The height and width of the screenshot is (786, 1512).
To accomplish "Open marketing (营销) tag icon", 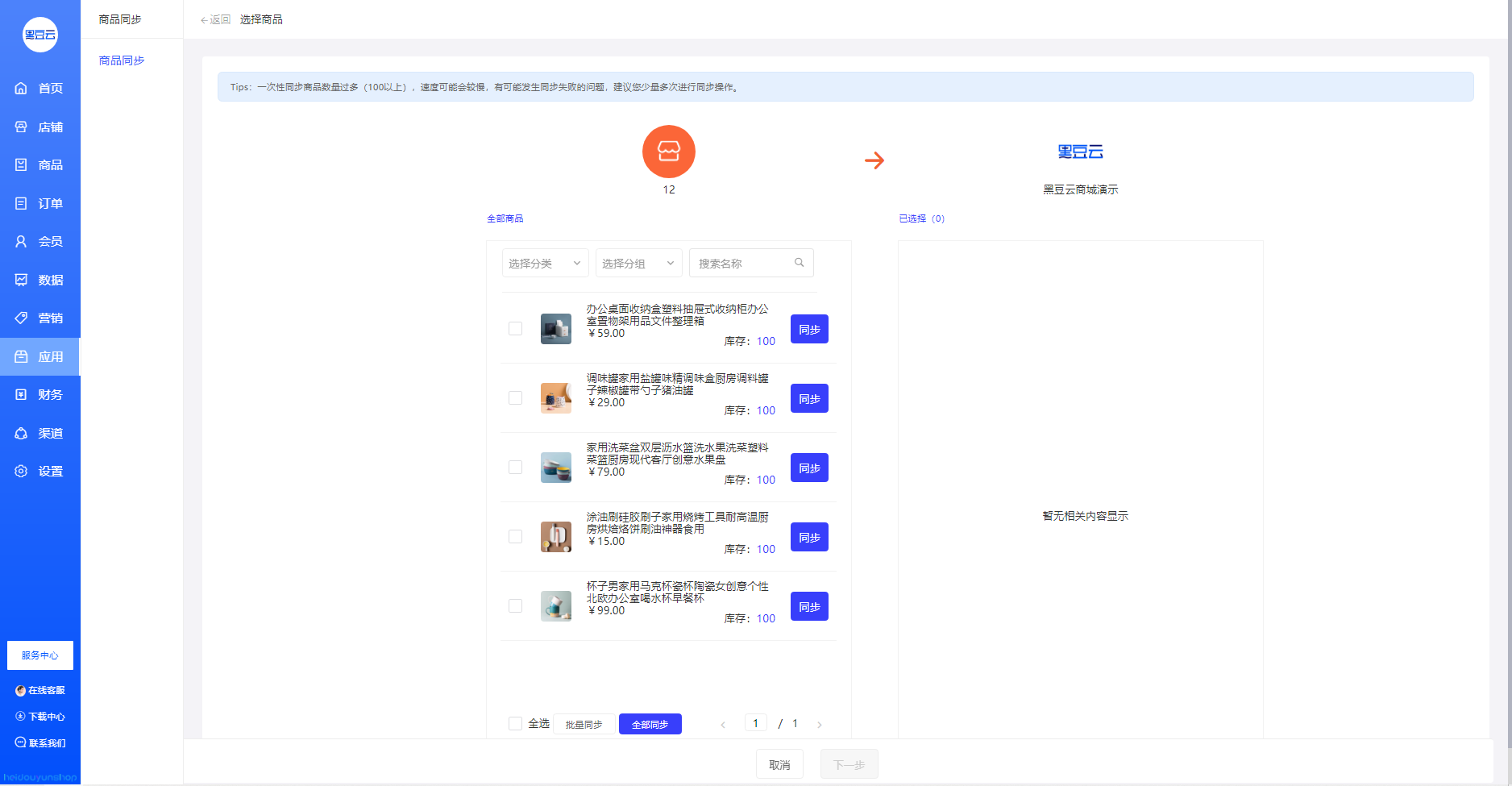I will (x=21, y=318).
